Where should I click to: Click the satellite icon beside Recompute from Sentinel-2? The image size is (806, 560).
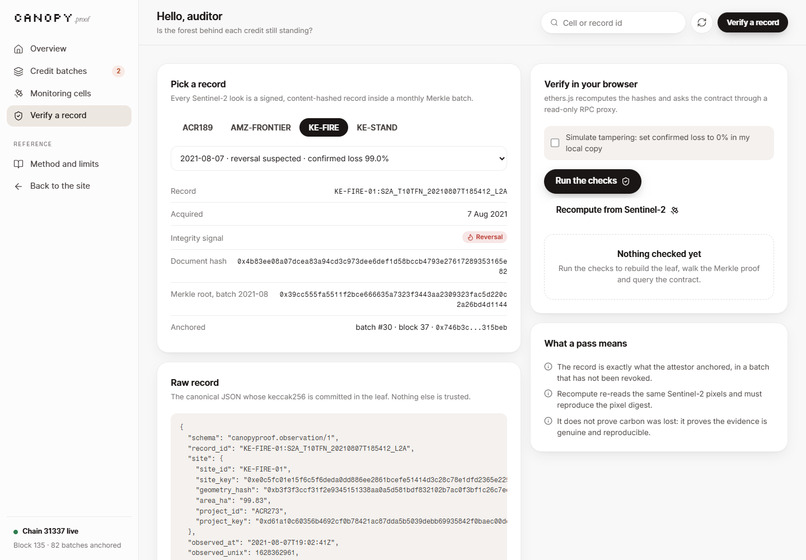point(674,210)
